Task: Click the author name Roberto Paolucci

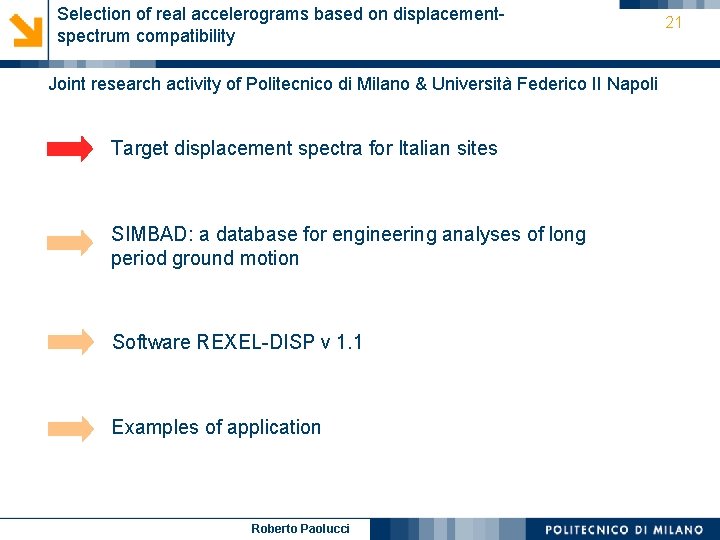Action: click(x=300, y=529)
